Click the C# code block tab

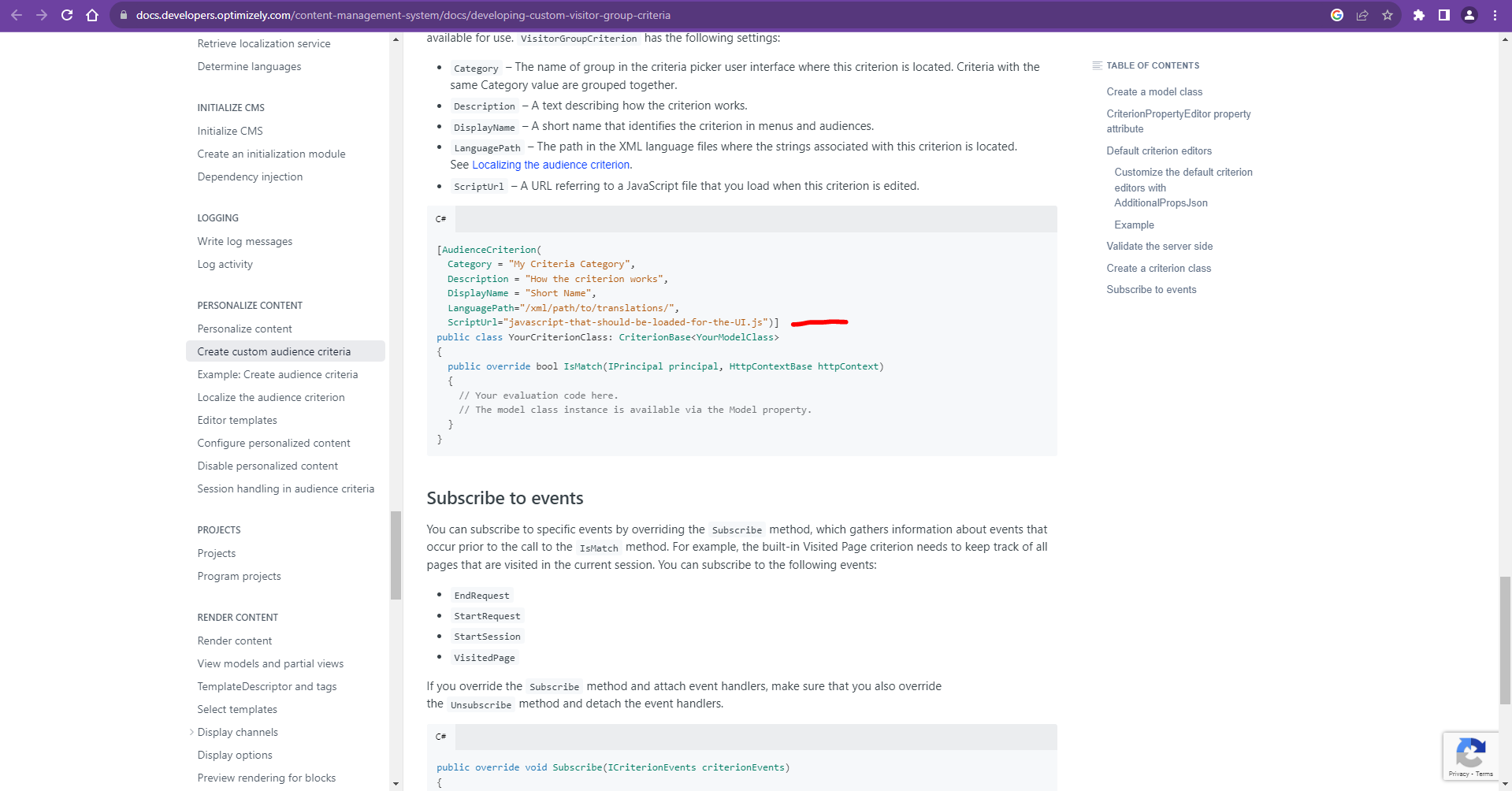(x=441, y=219)
